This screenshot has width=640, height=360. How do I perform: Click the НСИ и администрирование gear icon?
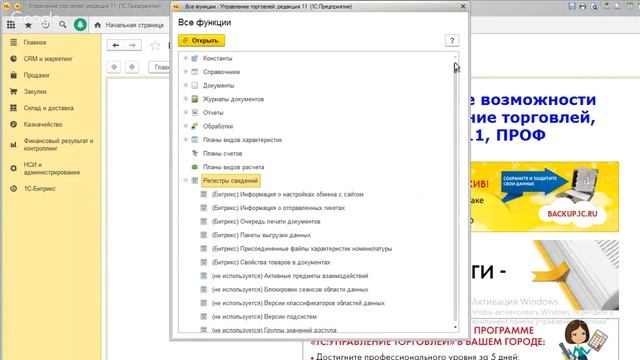coord(13,168)
